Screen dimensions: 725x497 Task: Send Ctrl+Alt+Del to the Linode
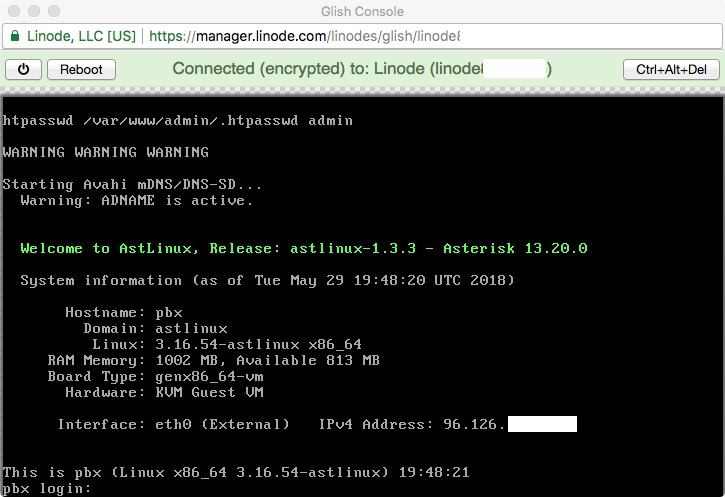tap(671, 69)
